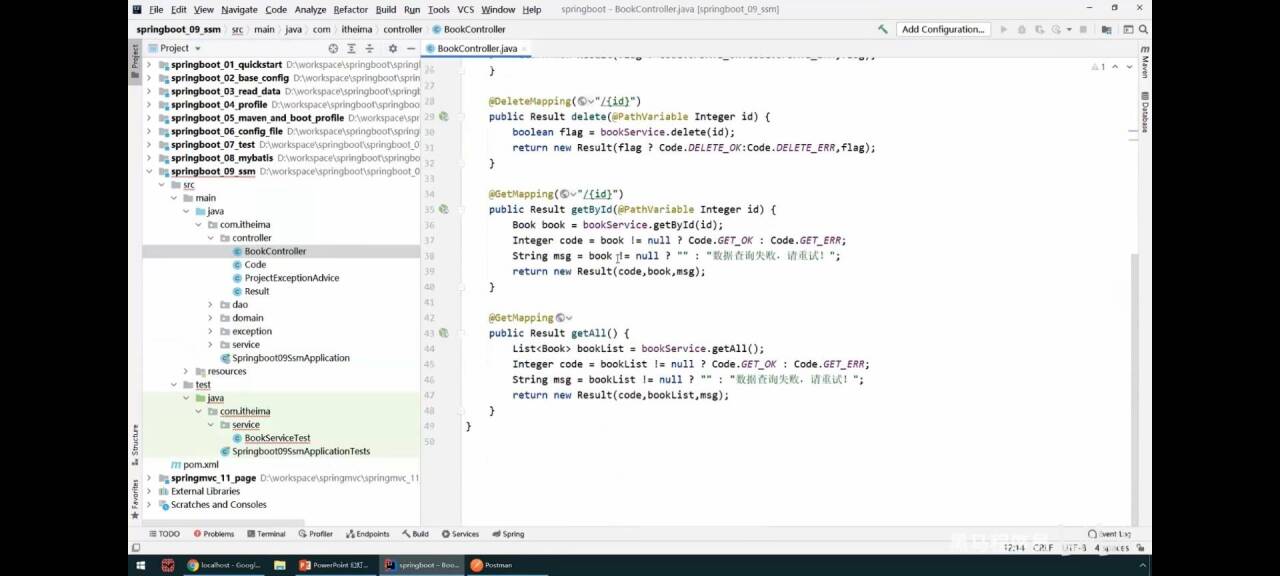Click Add Configuration button
Screen dimensions: 1280x576
pyautogui.click(x=943, y=30)
